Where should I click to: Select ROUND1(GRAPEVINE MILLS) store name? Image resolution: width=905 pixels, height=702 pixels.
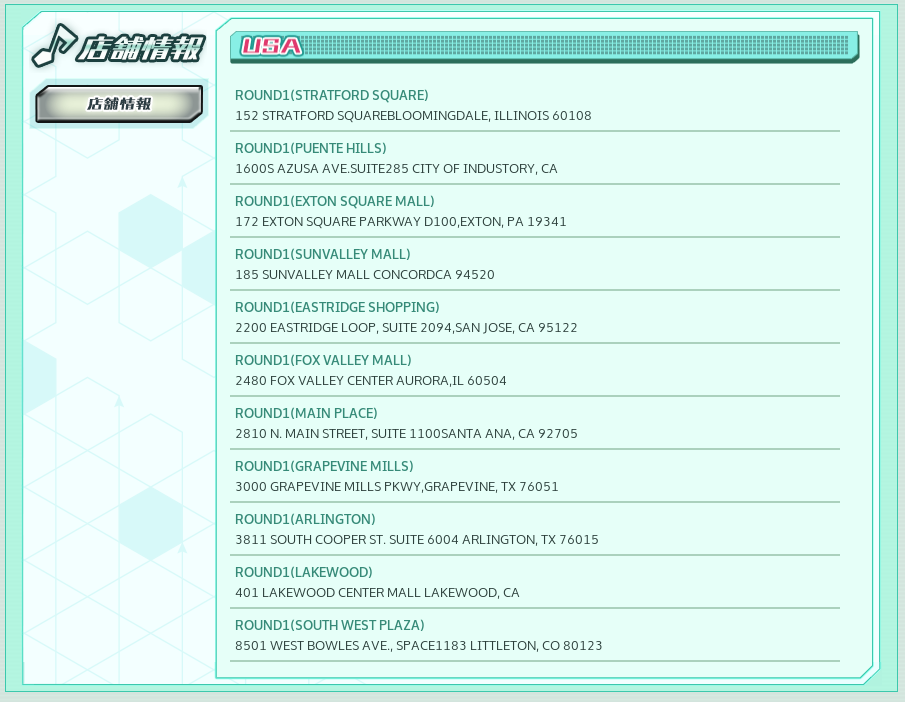click(x=324, y=467)
